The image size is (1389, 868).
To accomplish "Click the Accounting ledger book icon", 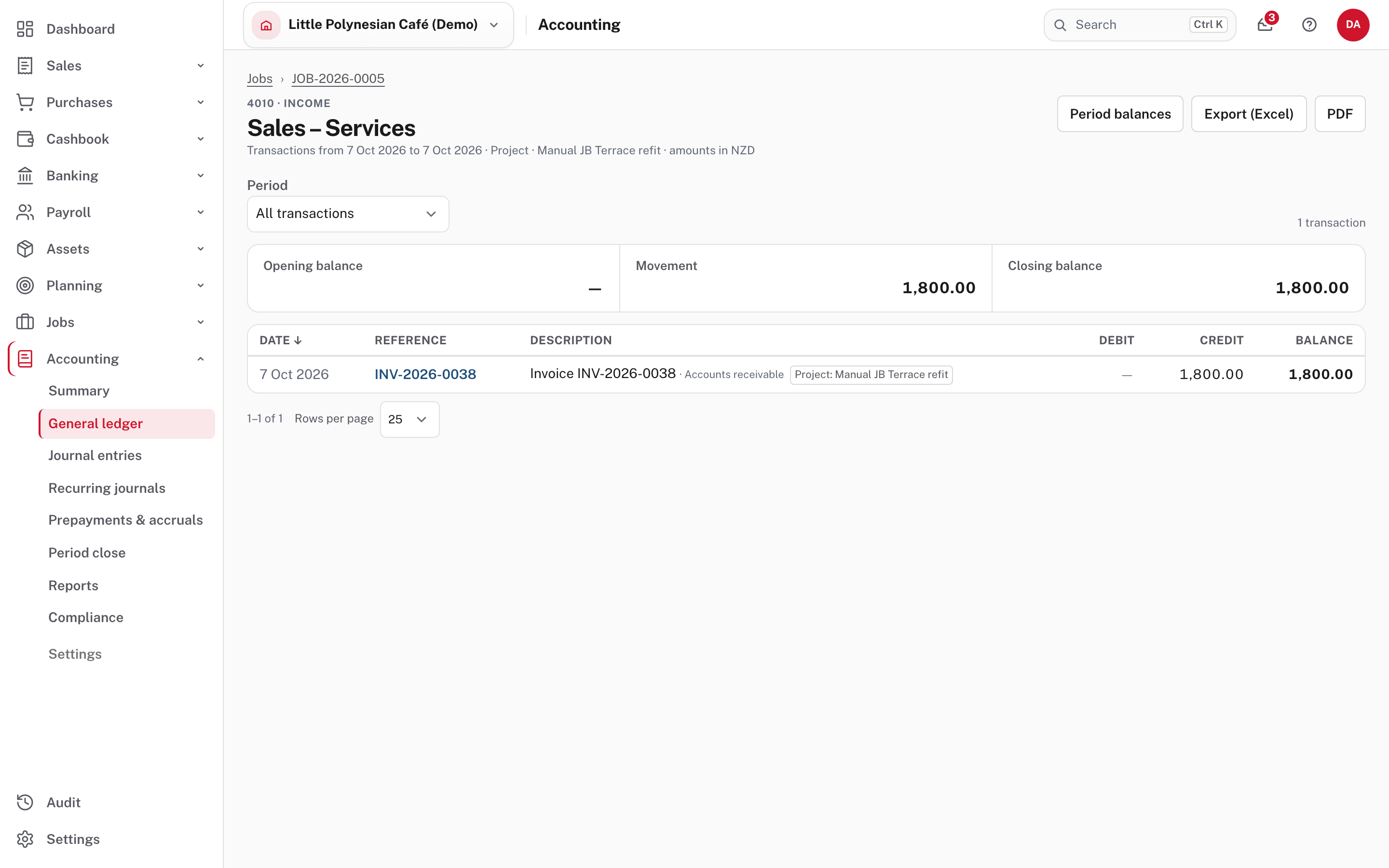I will (x=25, y=359).
